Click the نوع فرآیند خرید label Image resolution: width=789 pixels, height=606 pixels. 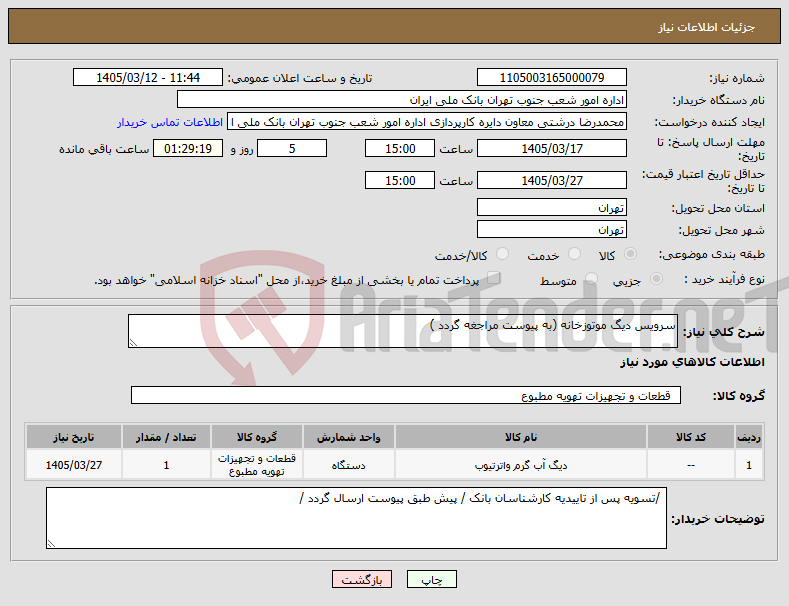724,279
